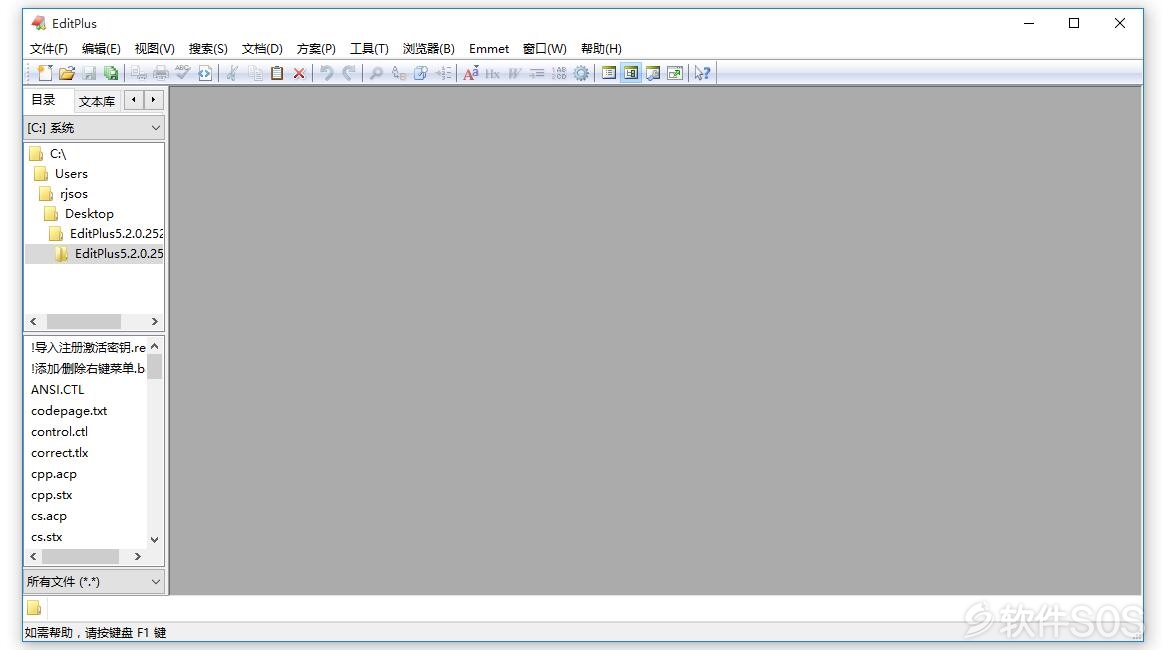Image resolution: width=1162 pixels, height=650 pixels.
Task: Click the Go to Line icon
Action: [442, 73]
